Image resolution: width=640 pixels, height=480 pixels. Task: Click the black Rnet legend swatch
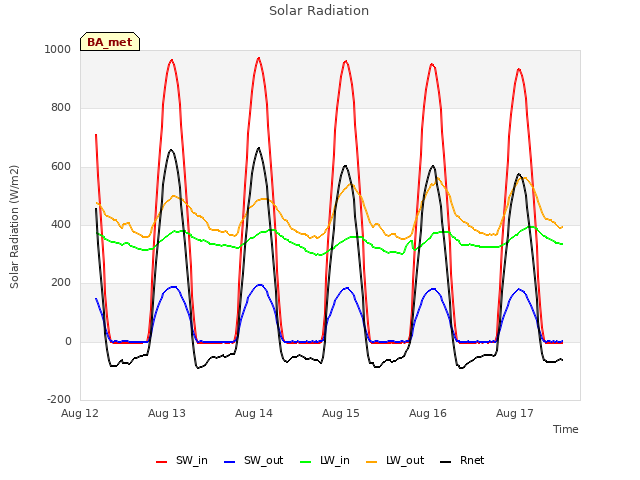pyautogui.click(x=446, y=462)
